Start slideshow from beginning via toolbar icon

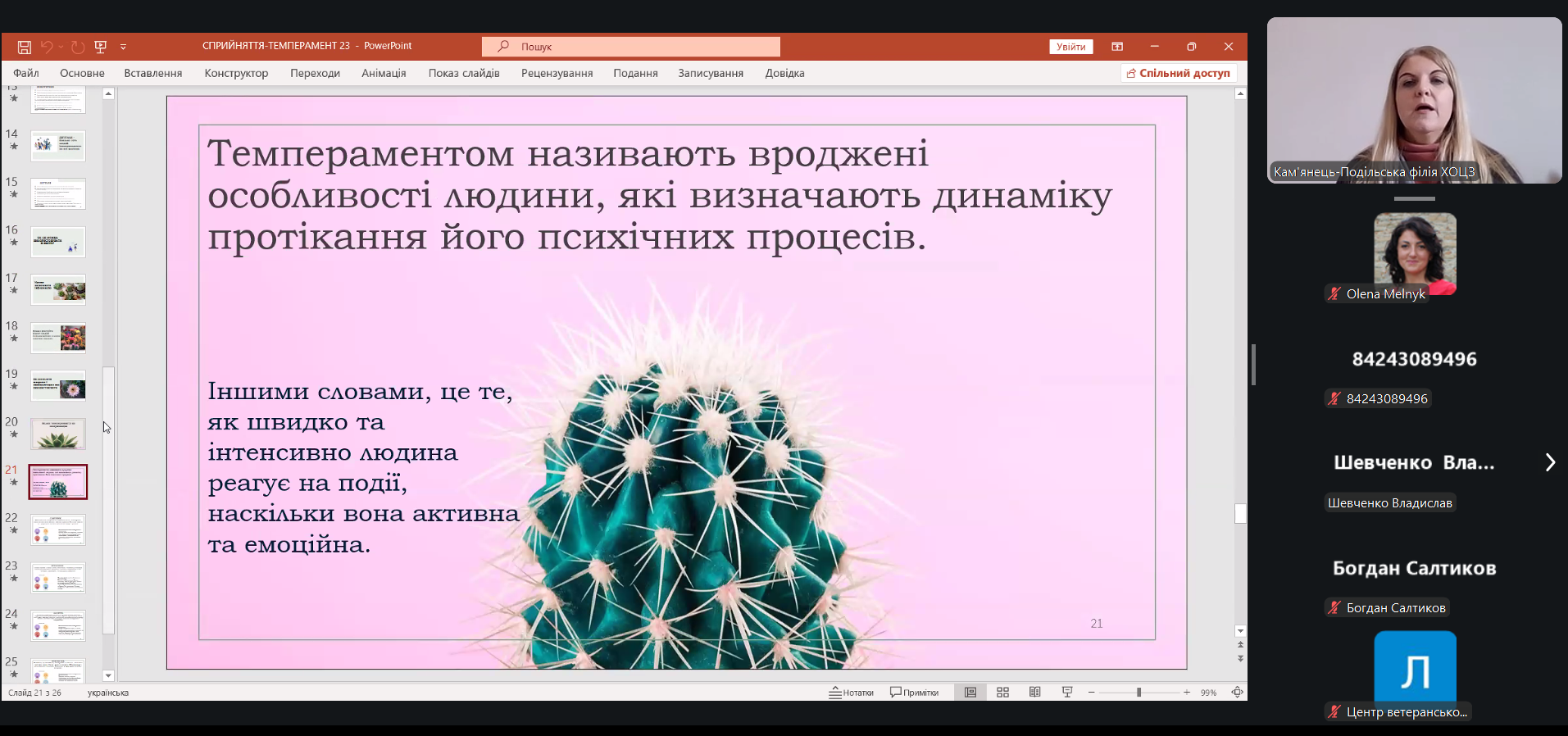pos(101,47)
